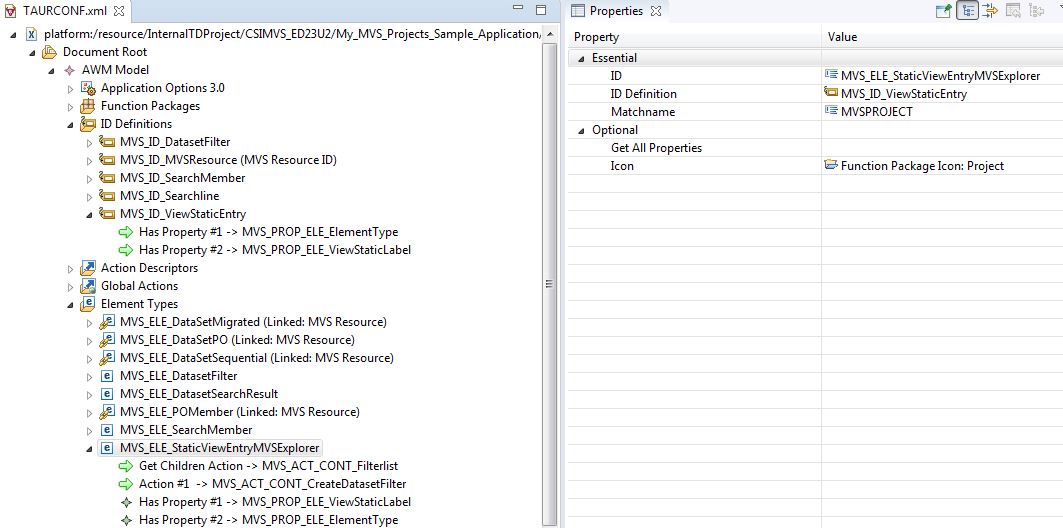Expand the Function Packages node

tap(71, 106)
